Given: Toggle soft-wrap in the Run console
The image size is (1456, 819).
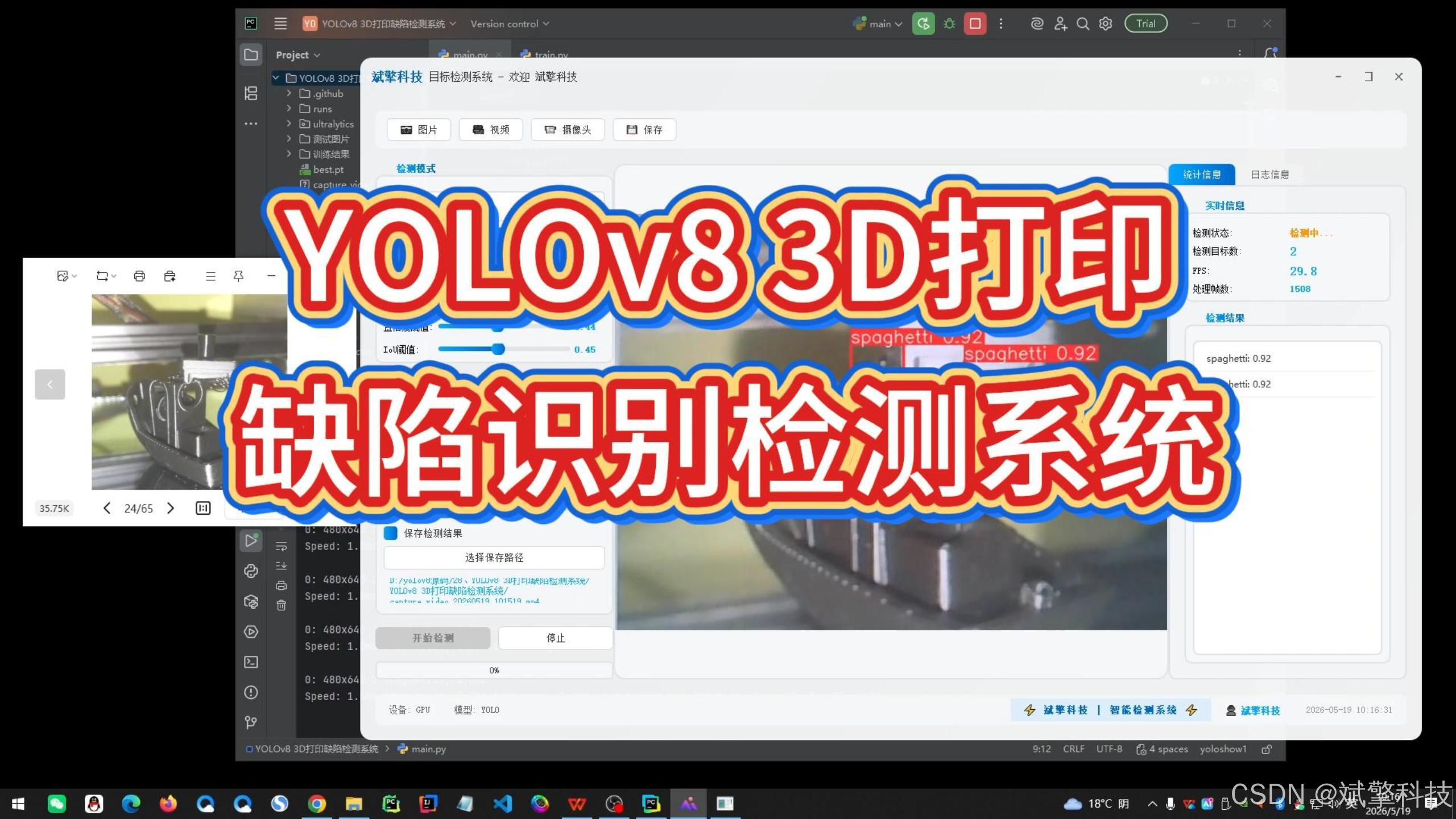Looking at the screenshot, I should click(x=282, y=547).
